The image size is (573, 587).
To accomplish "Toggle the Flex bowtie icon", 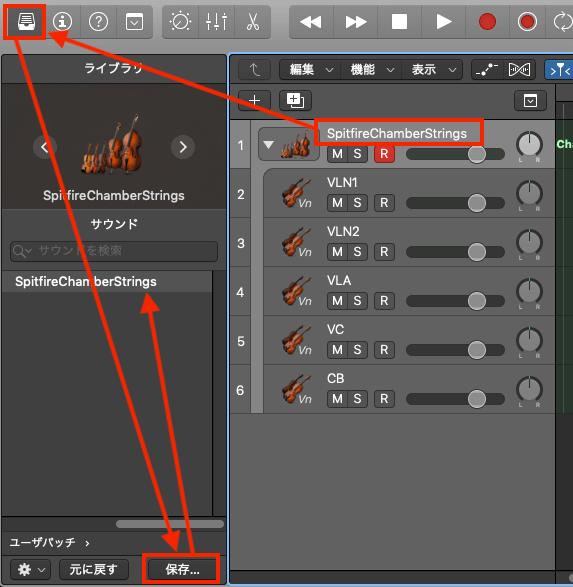I will 519,70.
